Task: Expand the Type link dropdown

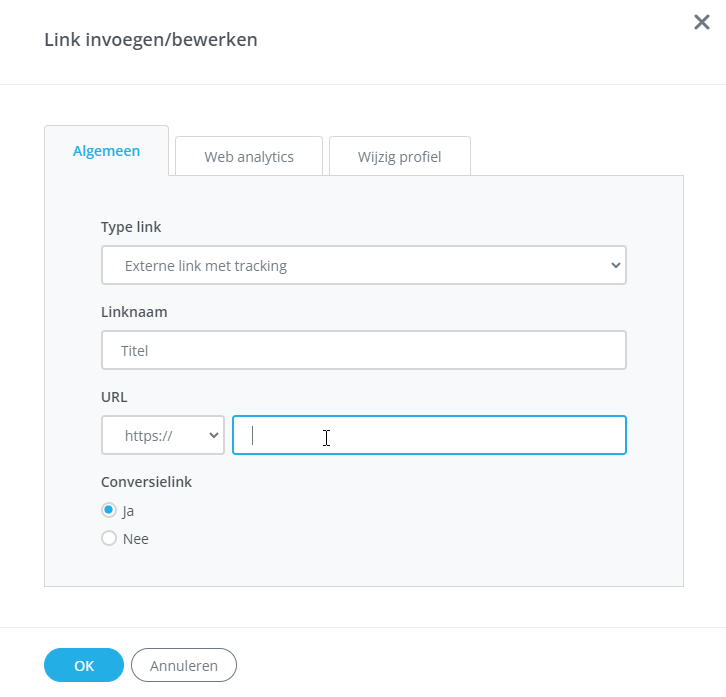Action: (363, 265)
